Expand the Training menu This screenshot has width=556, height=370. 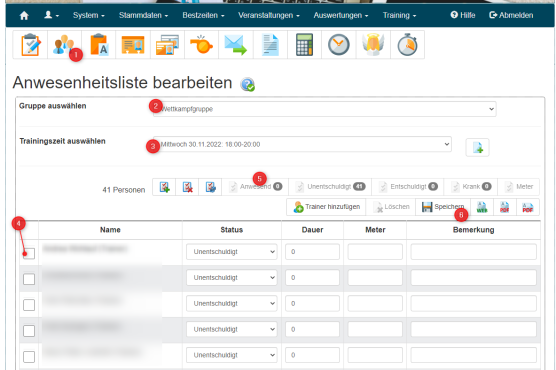click(399, 15)
